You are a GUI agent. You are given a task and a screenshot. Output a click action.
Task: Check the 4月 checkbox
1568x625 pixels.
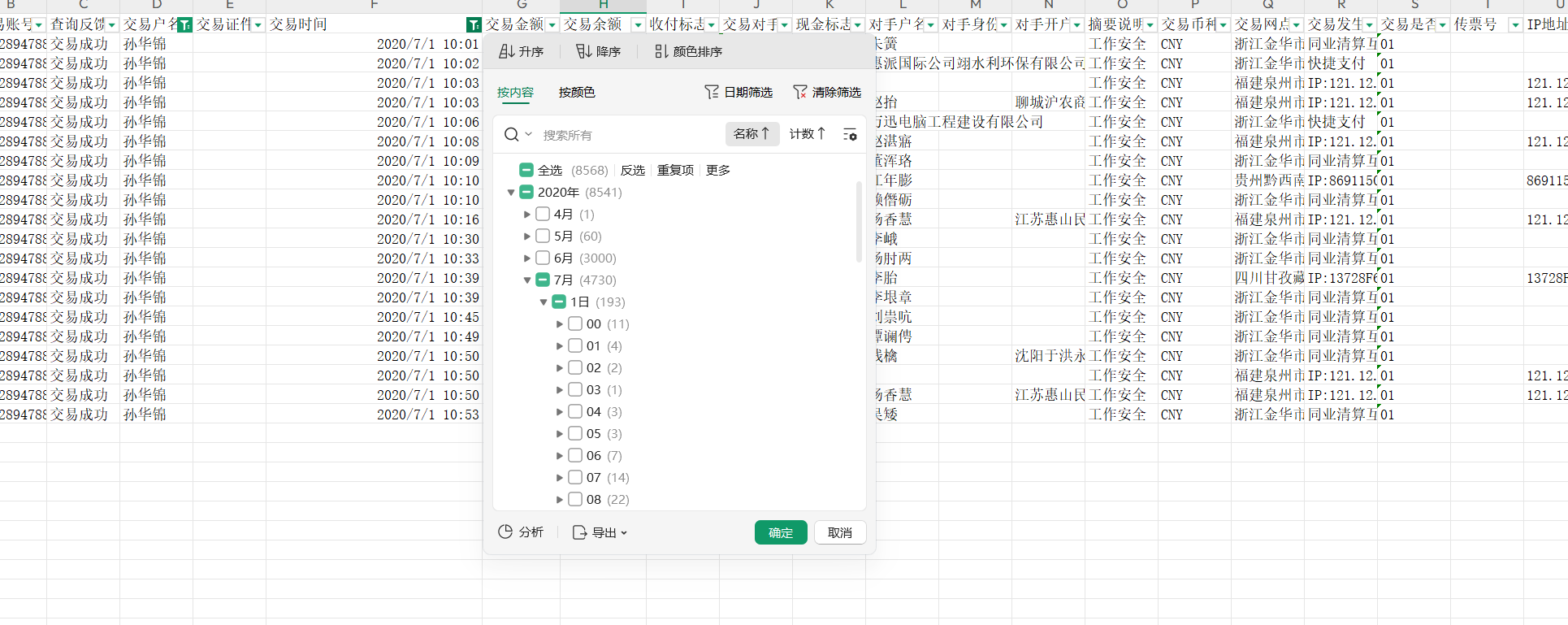(x=543, y=214)
